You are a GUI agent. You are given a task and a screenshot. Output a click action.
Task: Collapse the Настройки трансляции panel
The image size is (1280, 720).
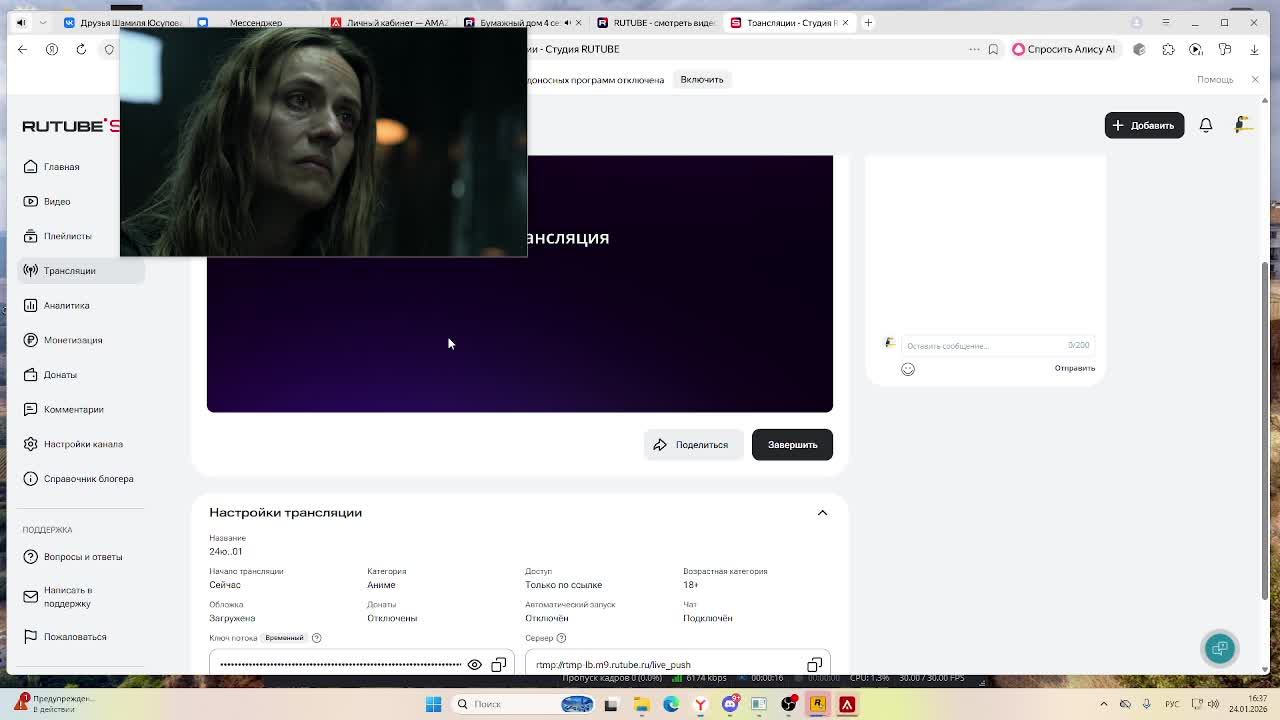click(822, 513)
